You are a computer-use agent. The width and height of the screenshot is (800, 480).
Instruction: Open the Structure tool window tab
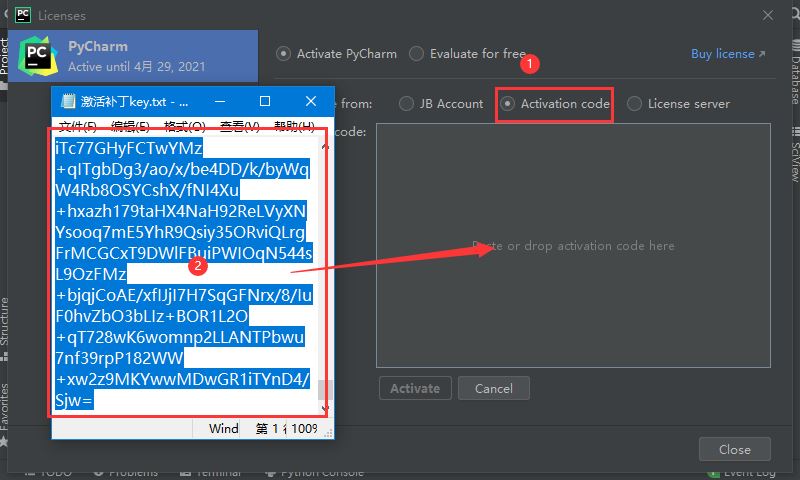pyautogui.click(x=4, y=321)
